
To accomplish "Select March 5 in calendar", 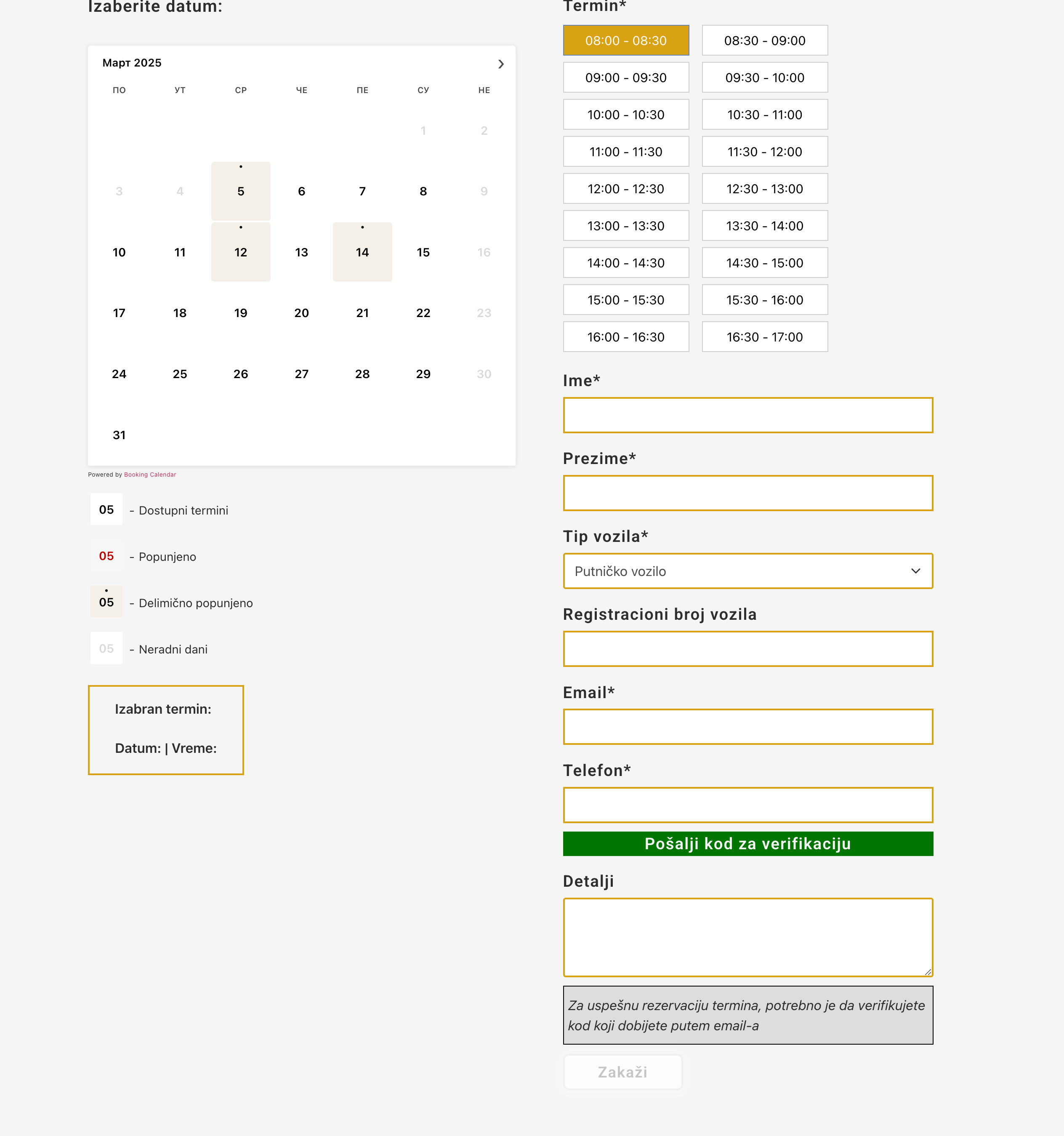I will [240, 192].
